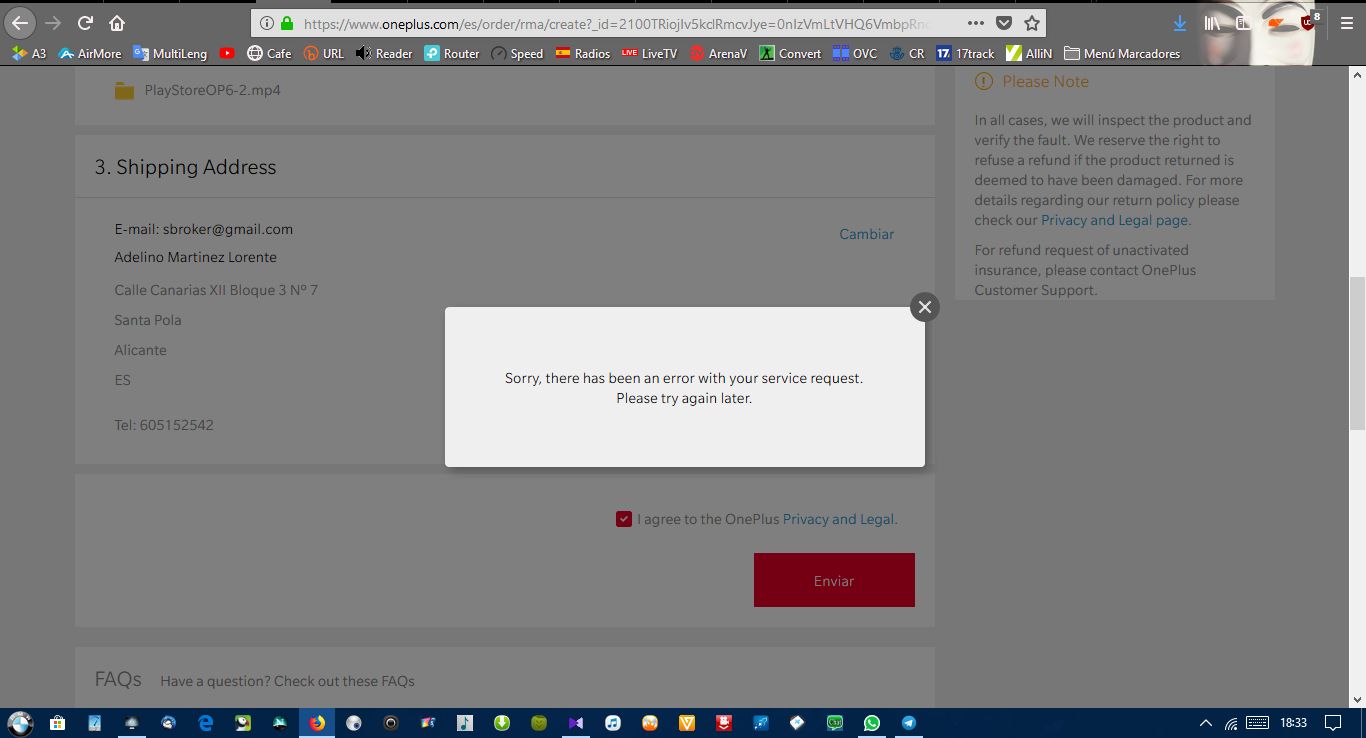Click the page vertical scrollbar

(1357, 353)
